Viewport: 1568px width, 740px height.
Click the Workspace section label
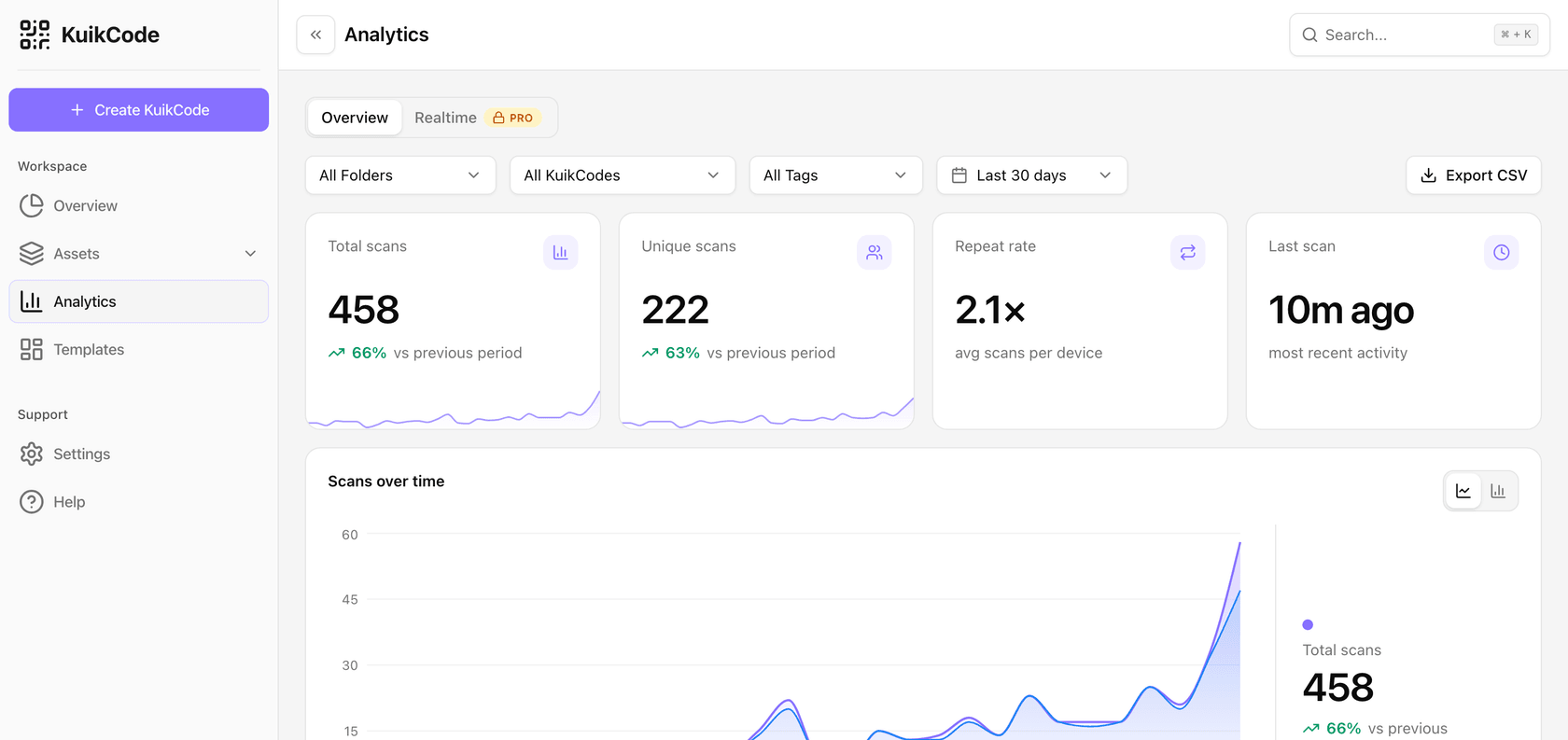pos(52,166)
